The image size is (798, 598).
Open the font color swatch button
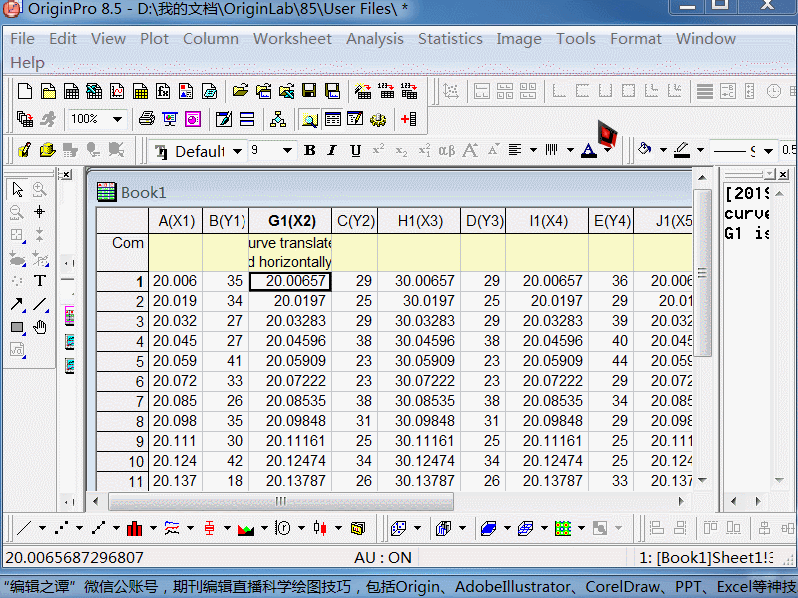pyautogui.click(x=588, y=151)
